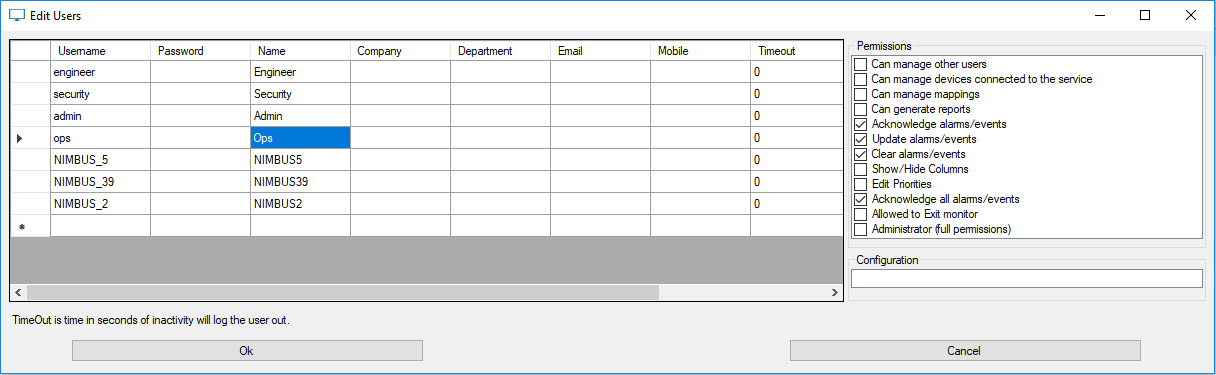The width and height of the screenshot is (1216, 375).
Task: Toggle Clear alarms/events checkbox
Action: 860,154
